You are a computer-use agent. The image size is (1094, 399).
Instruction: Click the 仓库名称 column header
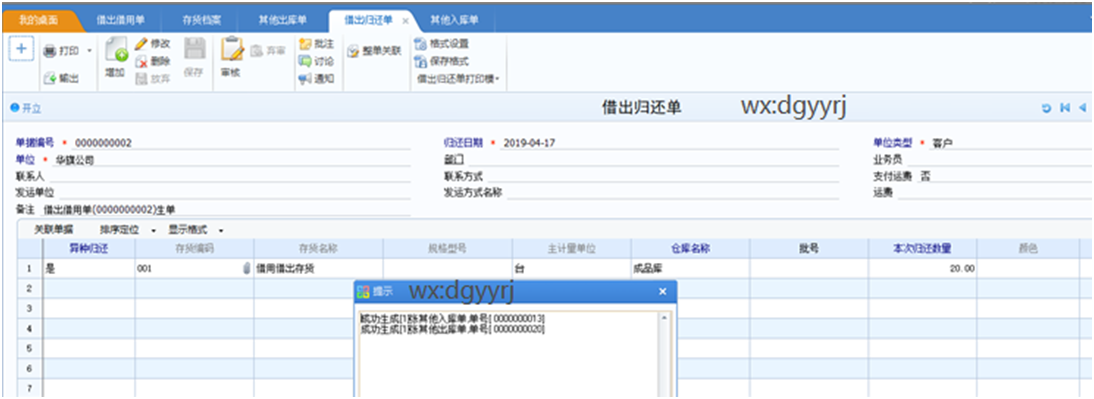pyautogui.click(x=690, y=248)
